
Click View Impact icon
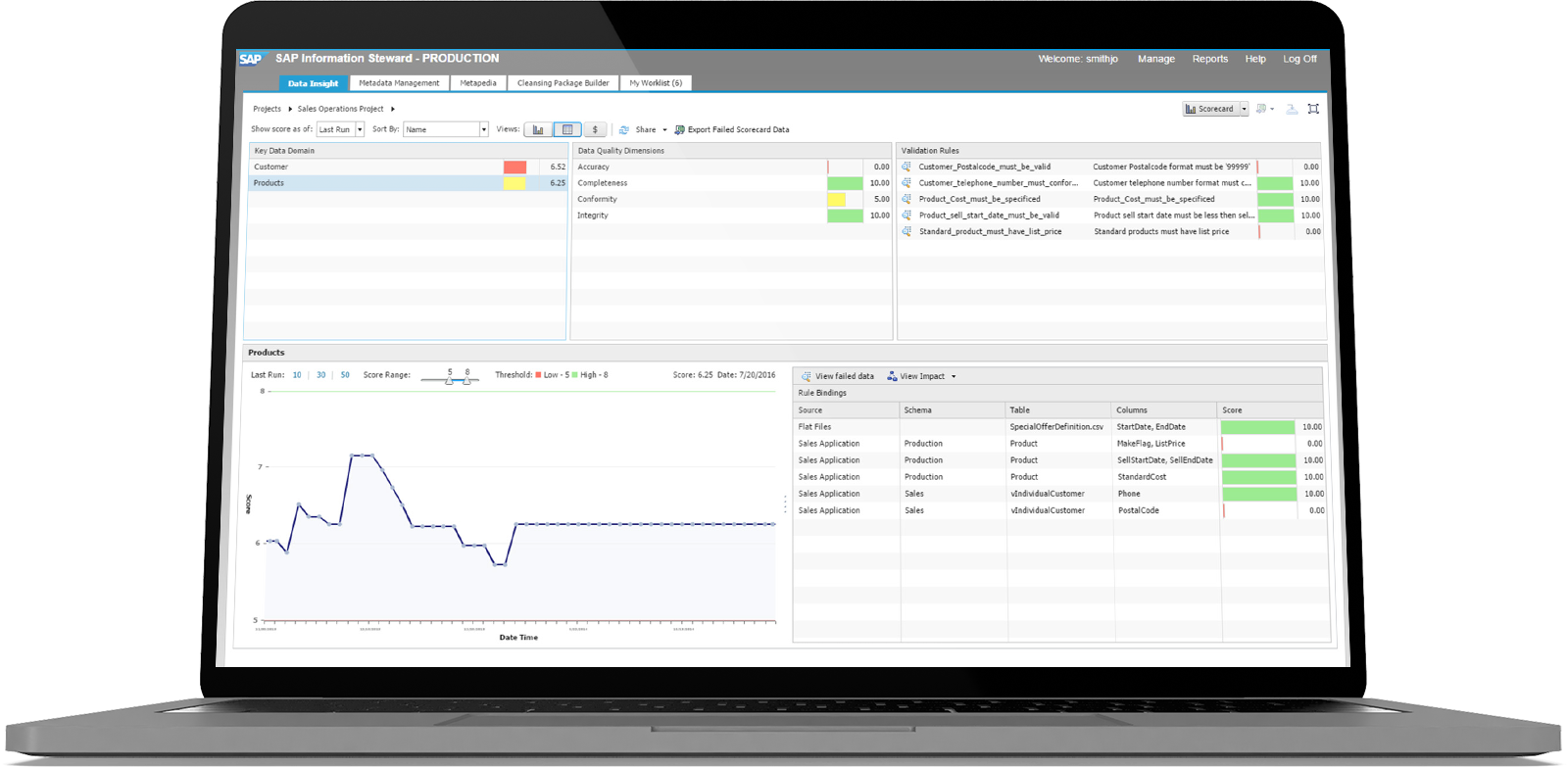click(x=892, y=376)
